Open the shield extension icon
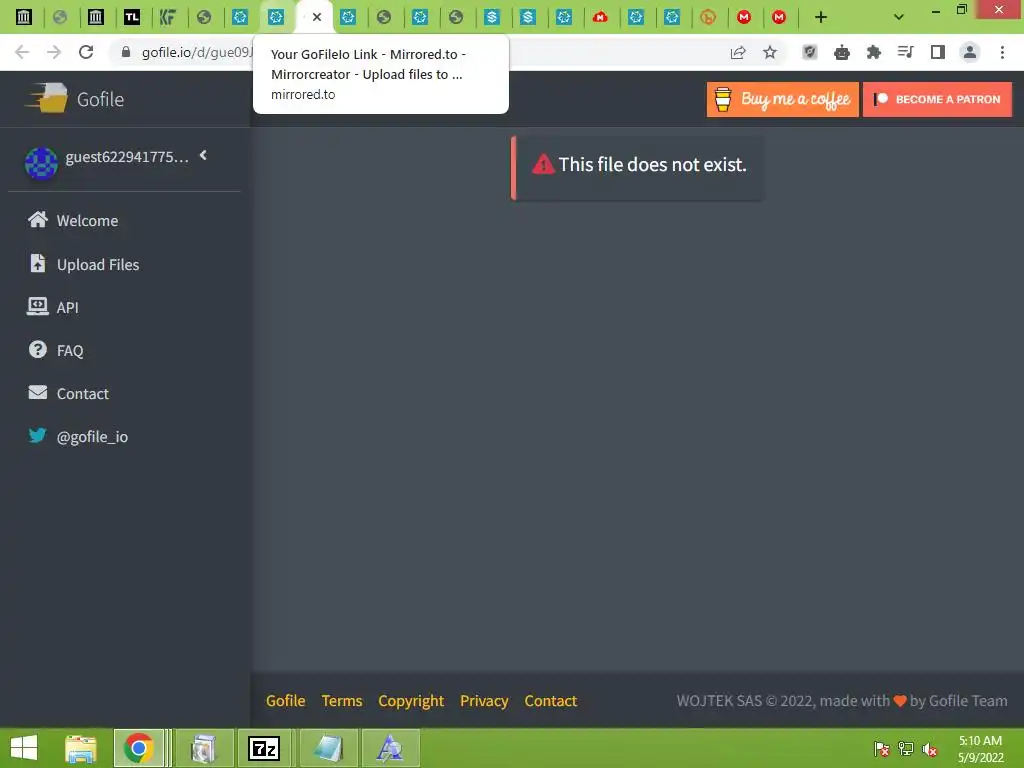Screen dimensions: 1024x768 pyautogui.click(x=810, y=52)
